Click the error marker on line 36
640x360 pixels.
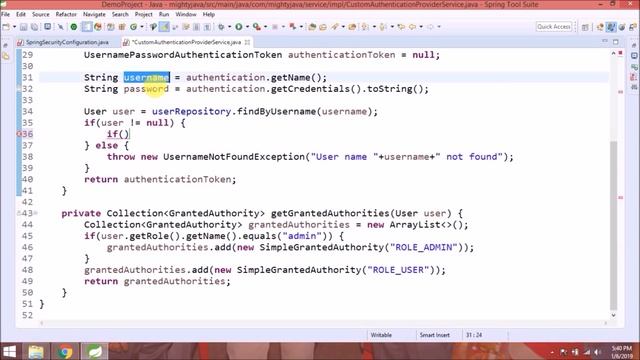19,134
